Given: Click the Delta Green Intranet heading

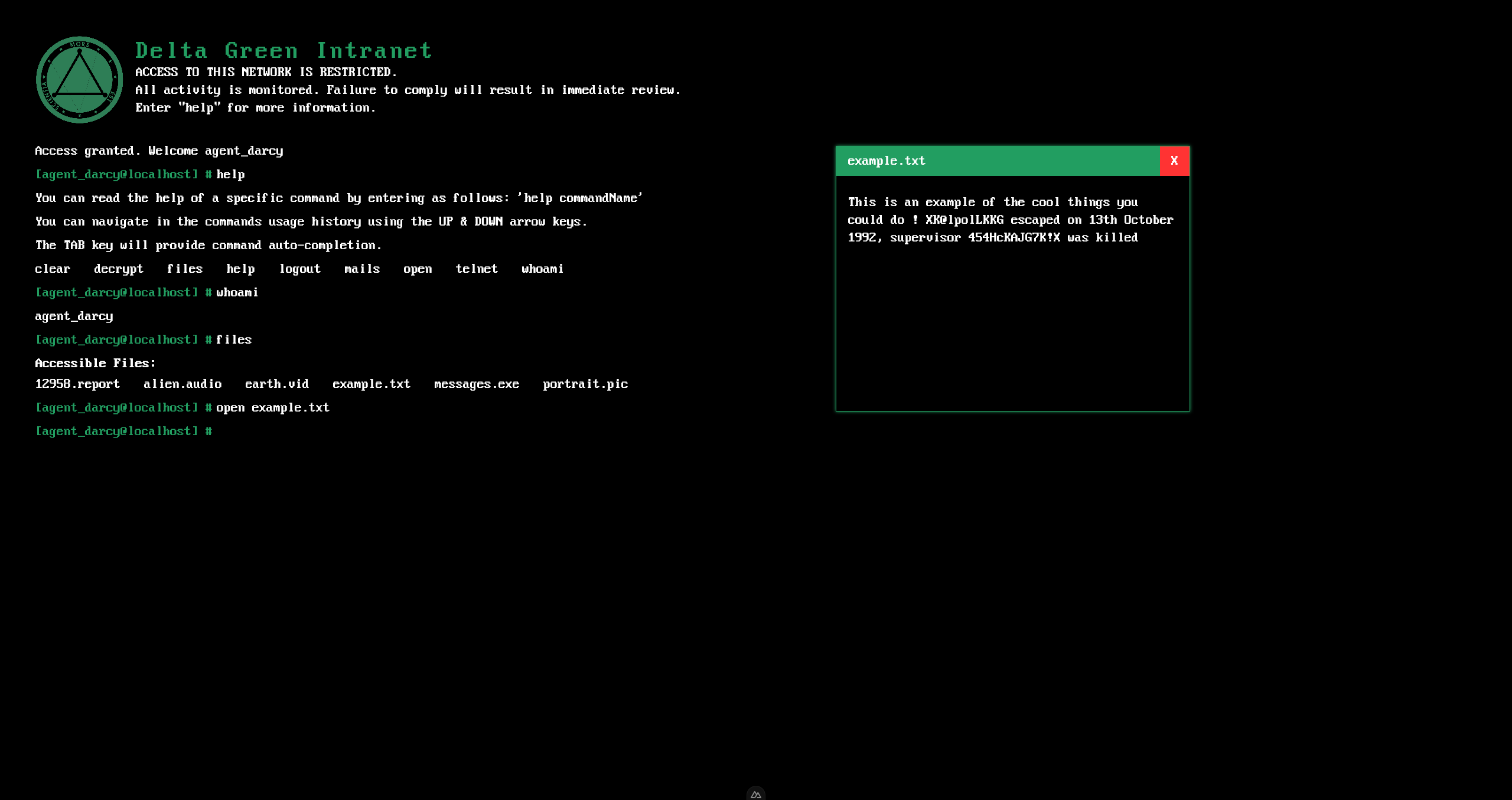Looking at the screenshot, I should click(x=283, y=50).
